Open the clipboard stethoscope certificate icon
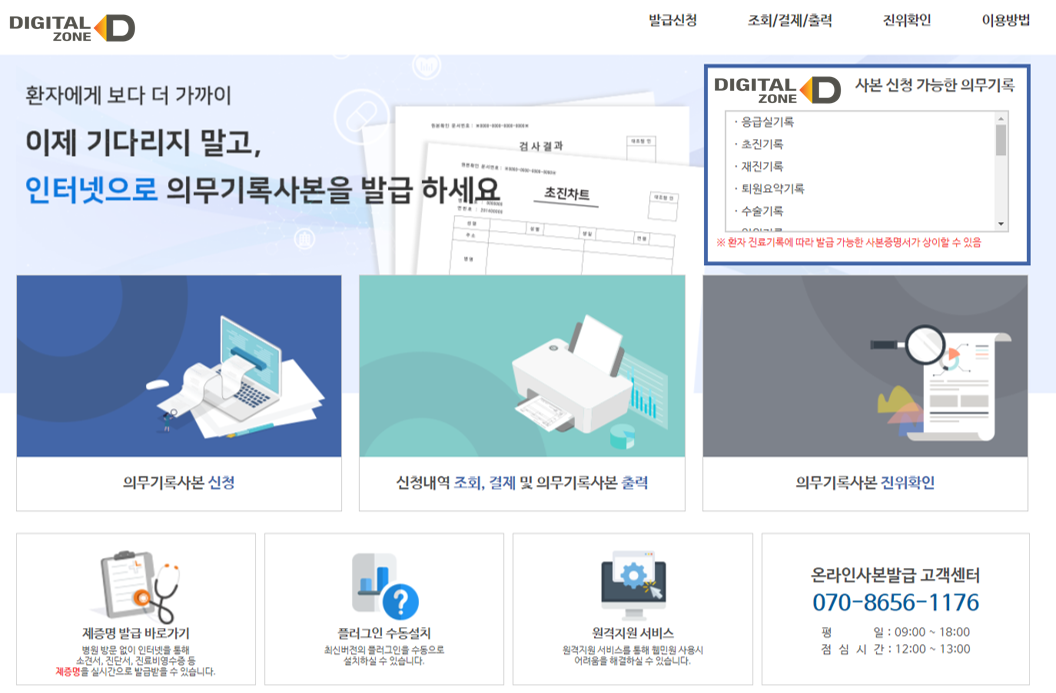 tap(136, 586)
